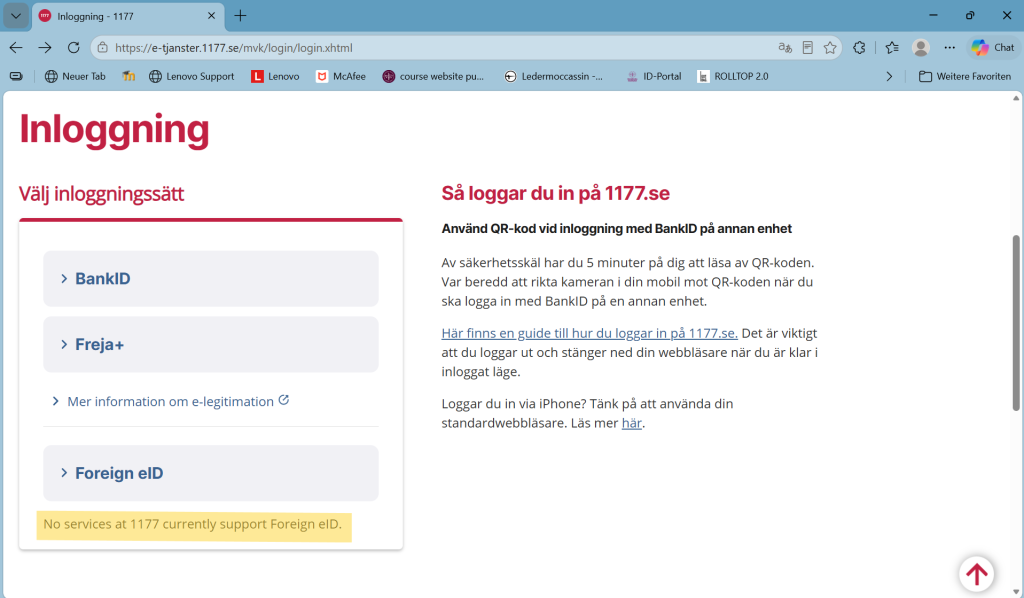Open ROLLTOP 2.0 bookmark

733,76
